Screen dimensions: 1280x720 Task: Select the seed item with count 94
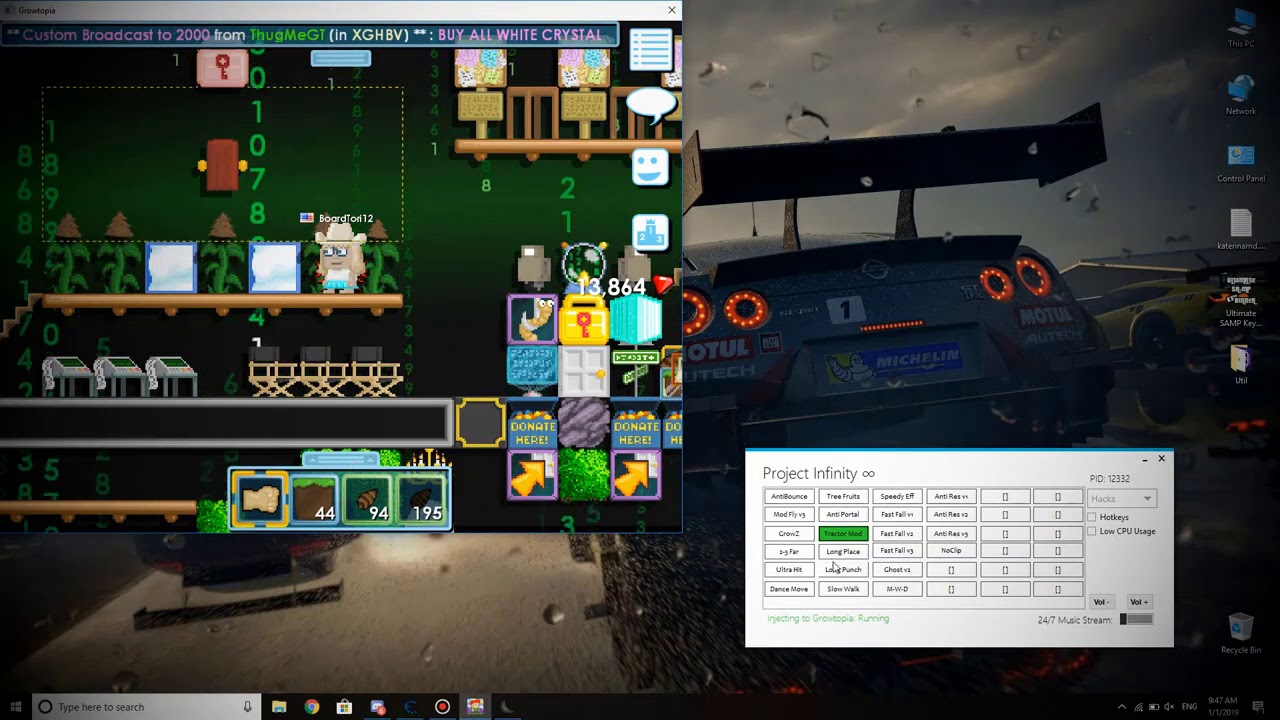(x=367, y=499)
